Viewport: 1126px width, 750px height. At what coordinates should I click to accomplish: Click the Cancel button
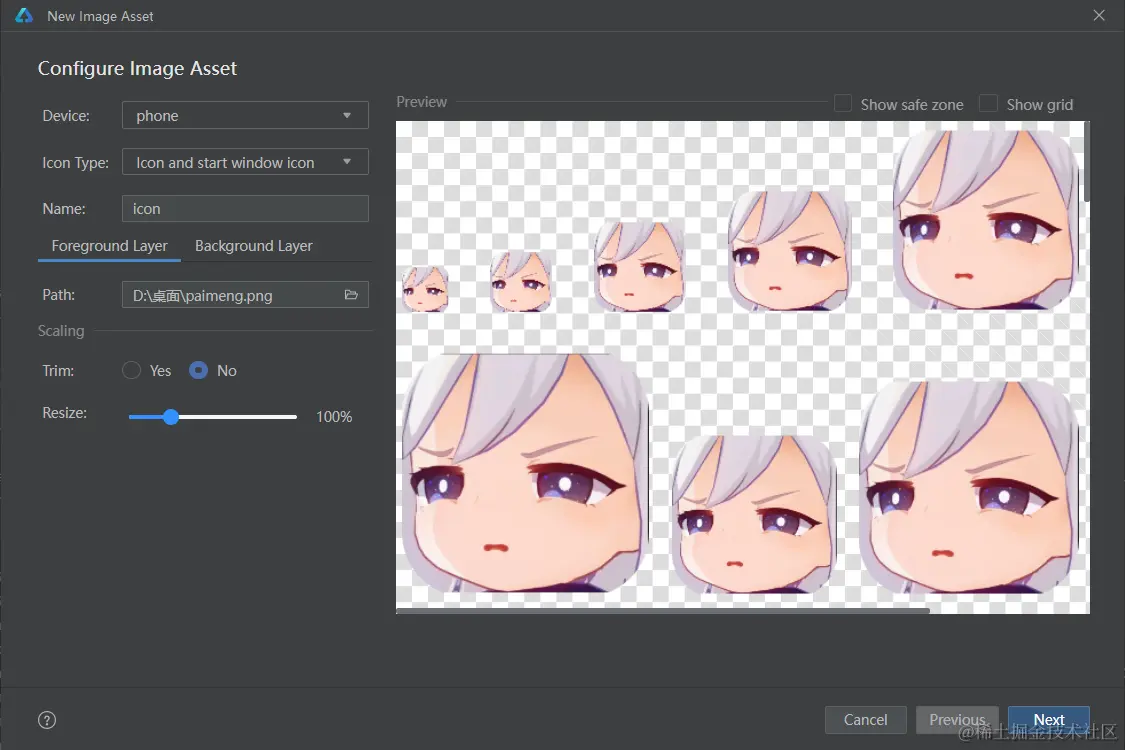[x=865, y=719]
